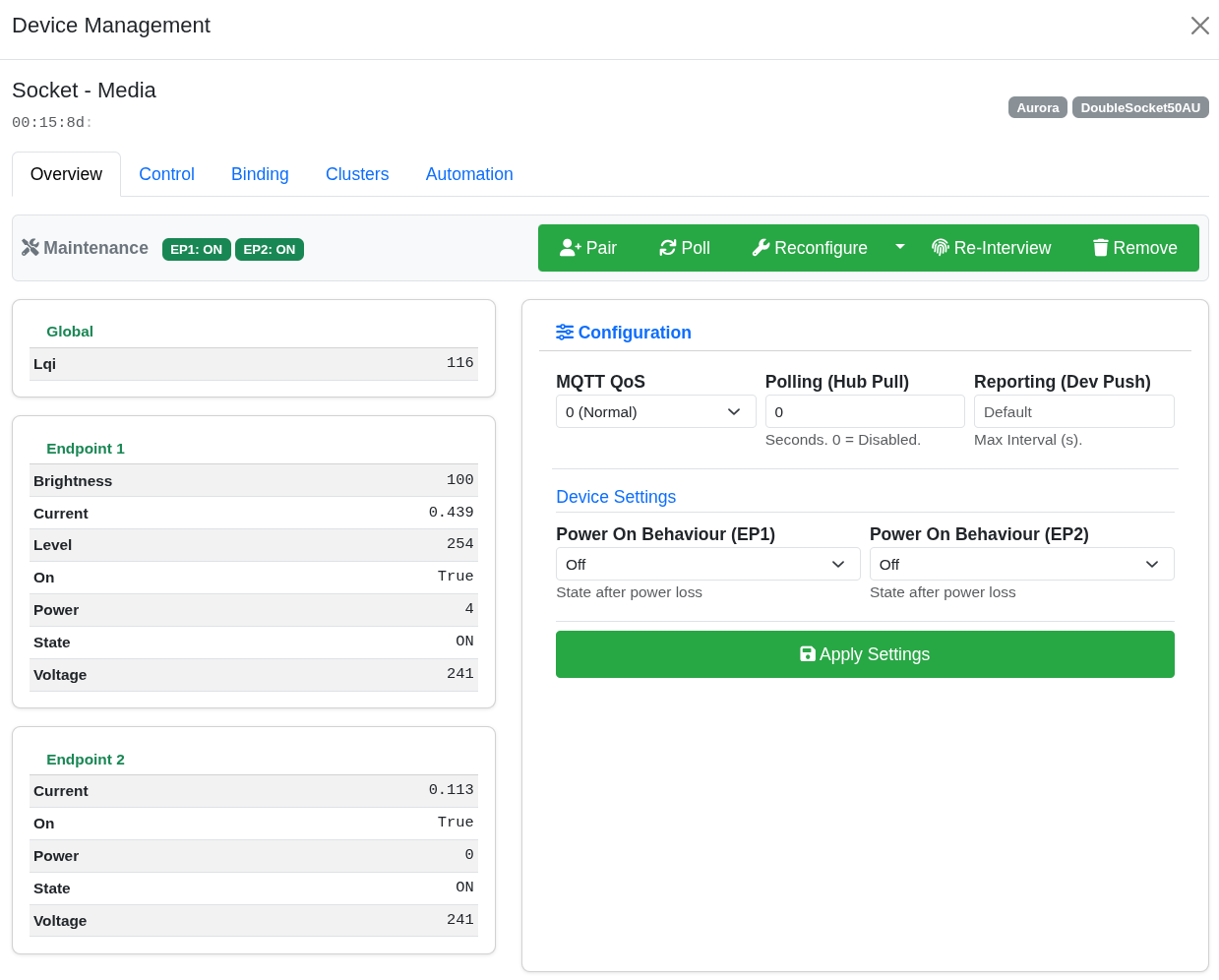Close the Device Management dialog
Screen dimensions: 1219x980
click(1199, 26)
